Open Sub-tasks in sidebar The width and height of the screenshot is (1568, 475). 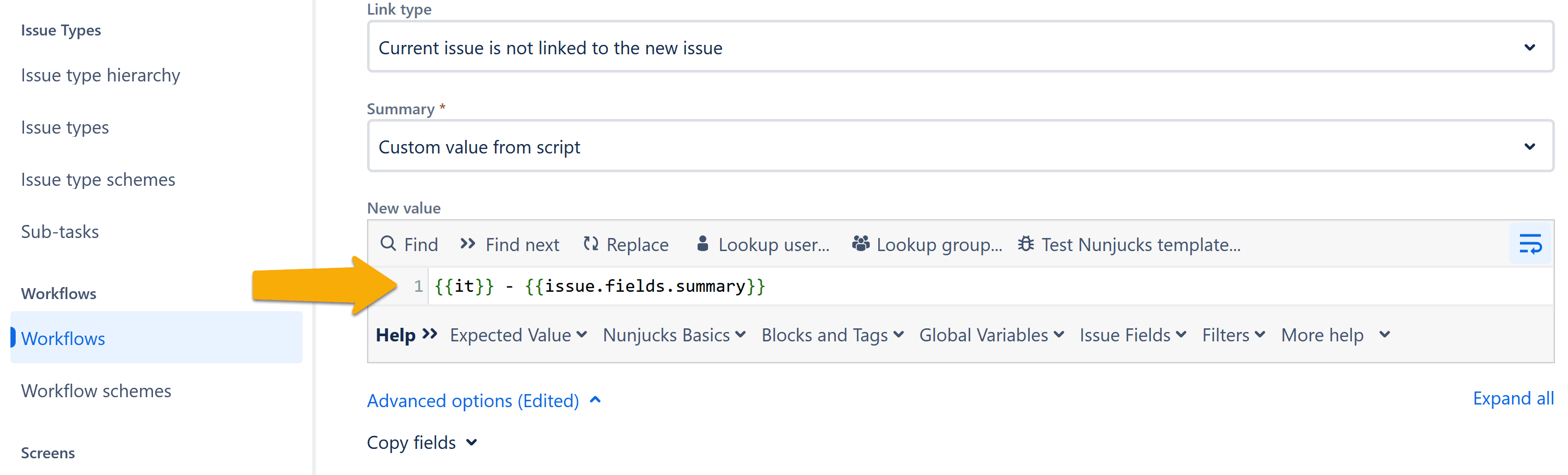click(60, 232)
